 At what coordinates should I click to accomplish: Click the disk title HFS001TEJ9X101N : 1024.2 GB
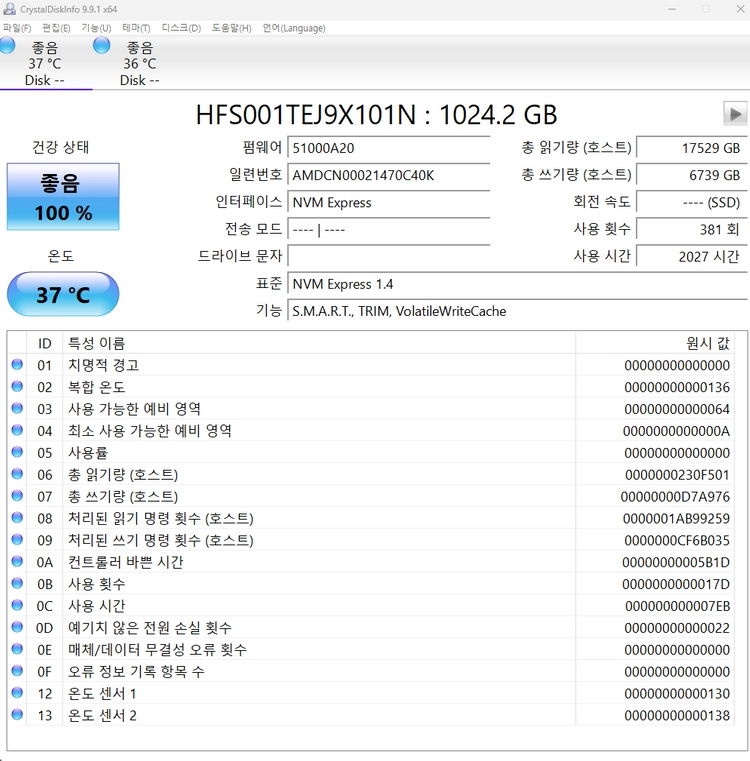point(376,115)
